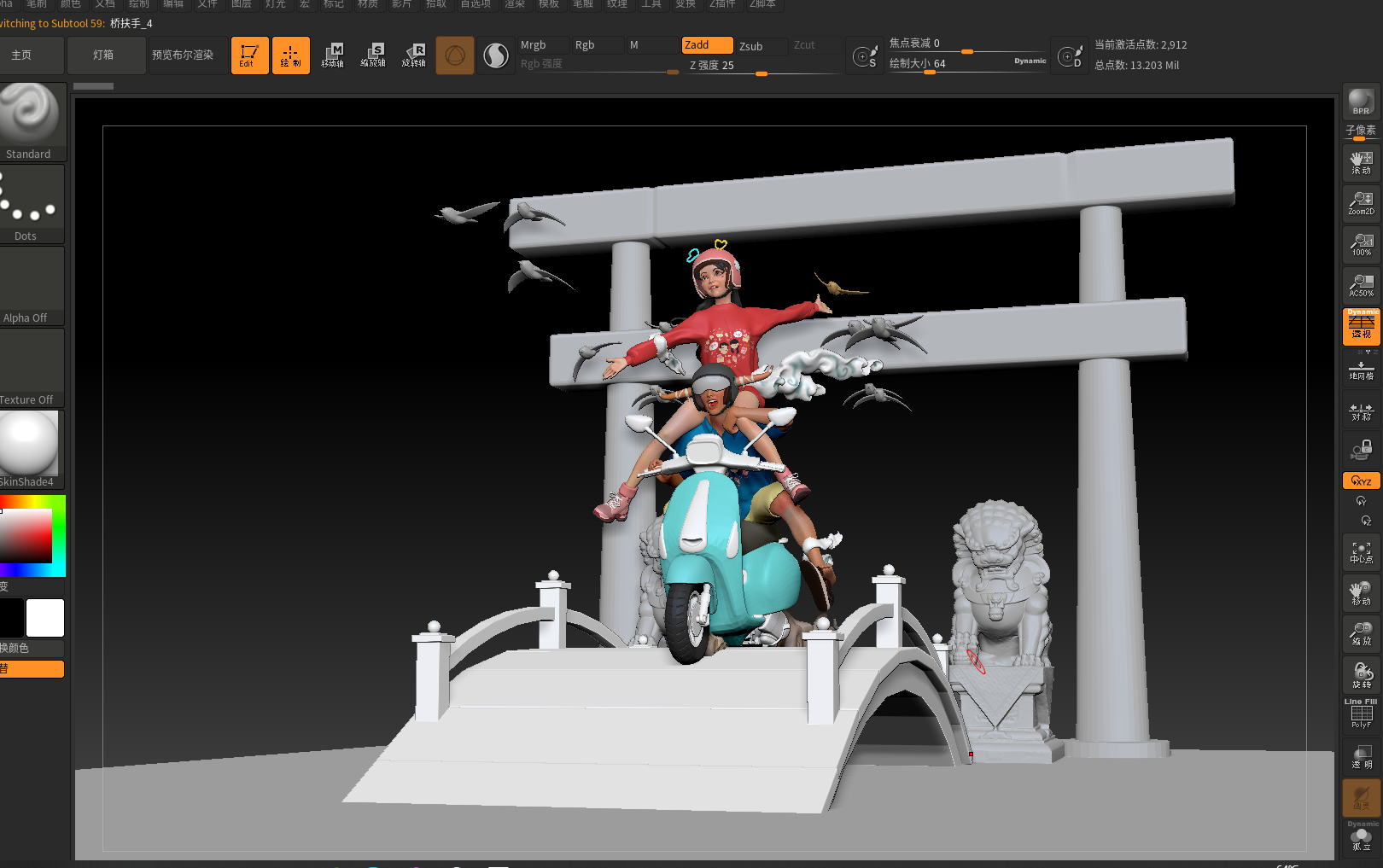Toggle PolyF line fill display
Viewport: 1383px width, 868px height.
(1361, 714)
